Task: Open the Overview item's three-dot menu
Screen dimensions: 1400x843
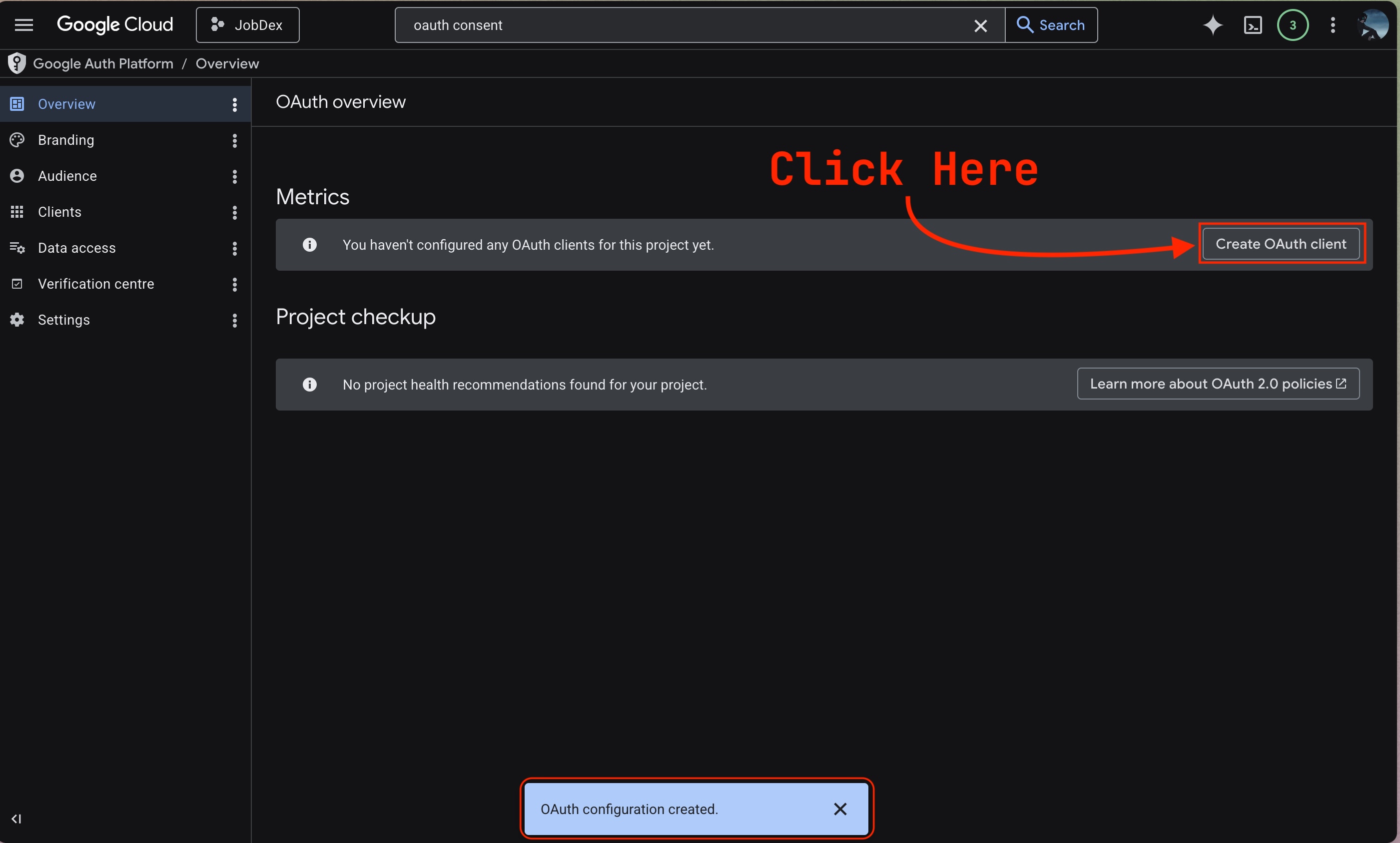Action: pyautogui.click(x=235, y=104)
